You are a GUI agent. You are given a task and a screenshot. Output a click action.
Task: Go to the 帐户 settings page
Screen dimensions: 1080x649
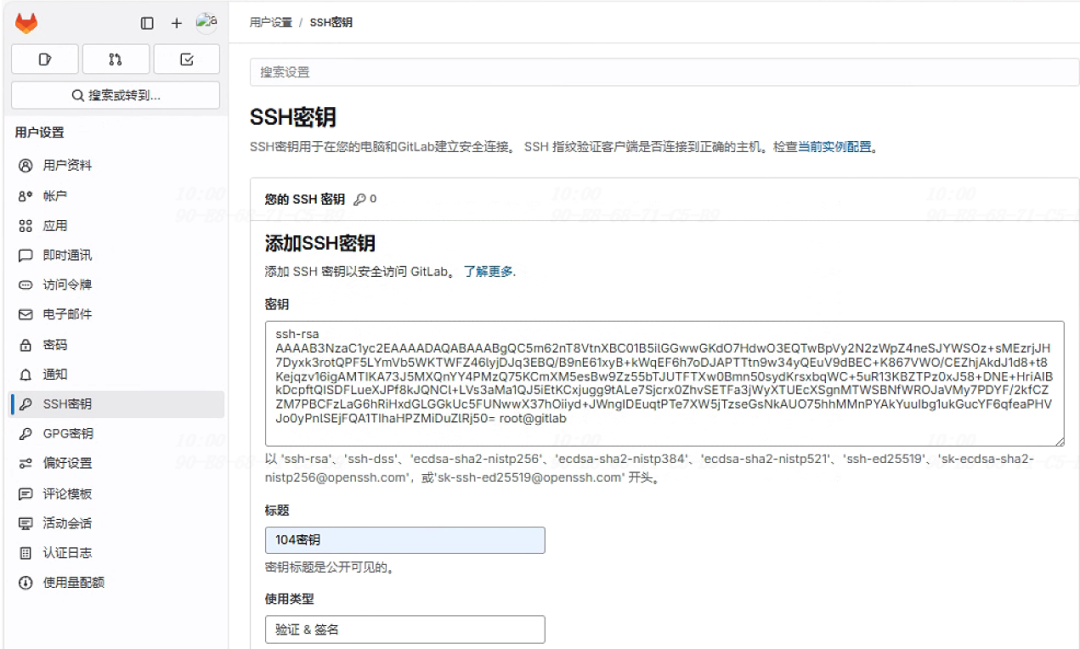(x=54, y=196)
